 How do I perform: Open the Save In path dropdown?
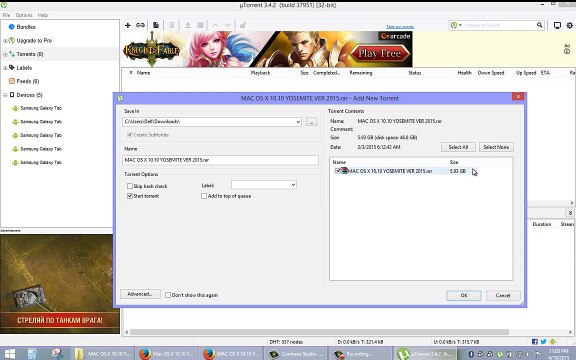pos(298,122)
